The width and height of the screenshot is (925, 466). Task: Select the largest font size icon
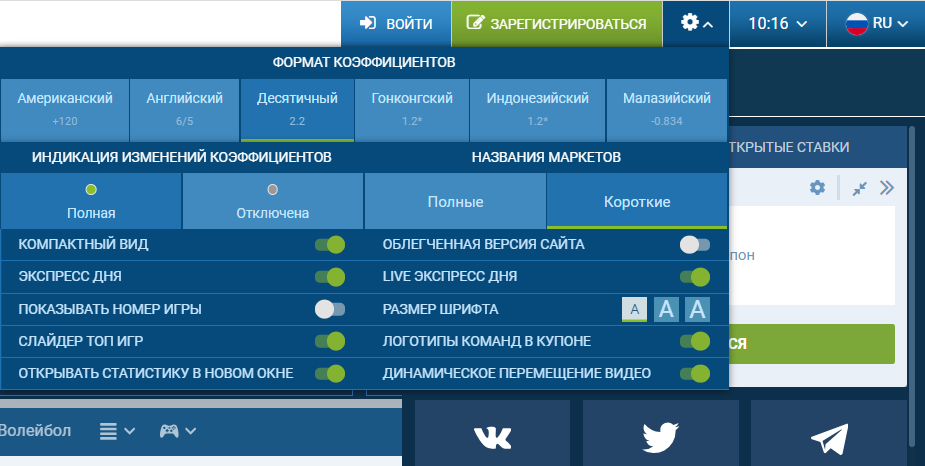[x=698, y=309]
